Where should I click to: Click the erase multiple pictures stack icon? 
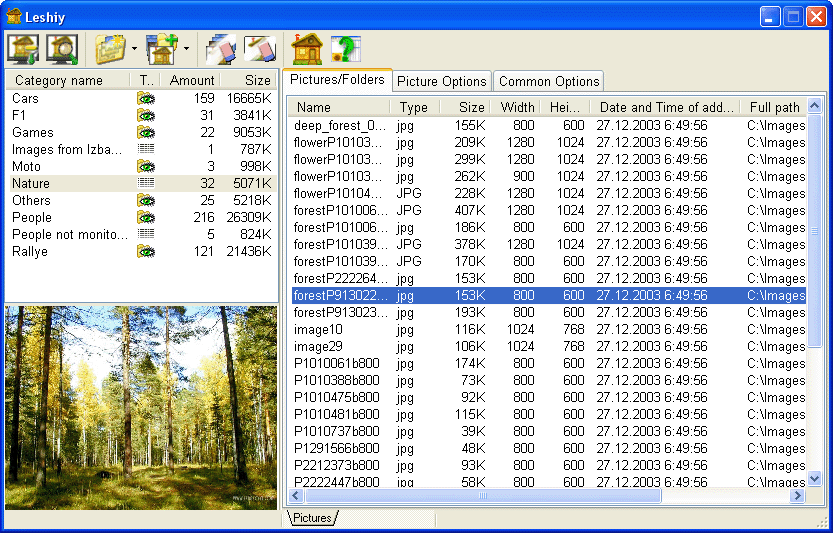[220, 49]
